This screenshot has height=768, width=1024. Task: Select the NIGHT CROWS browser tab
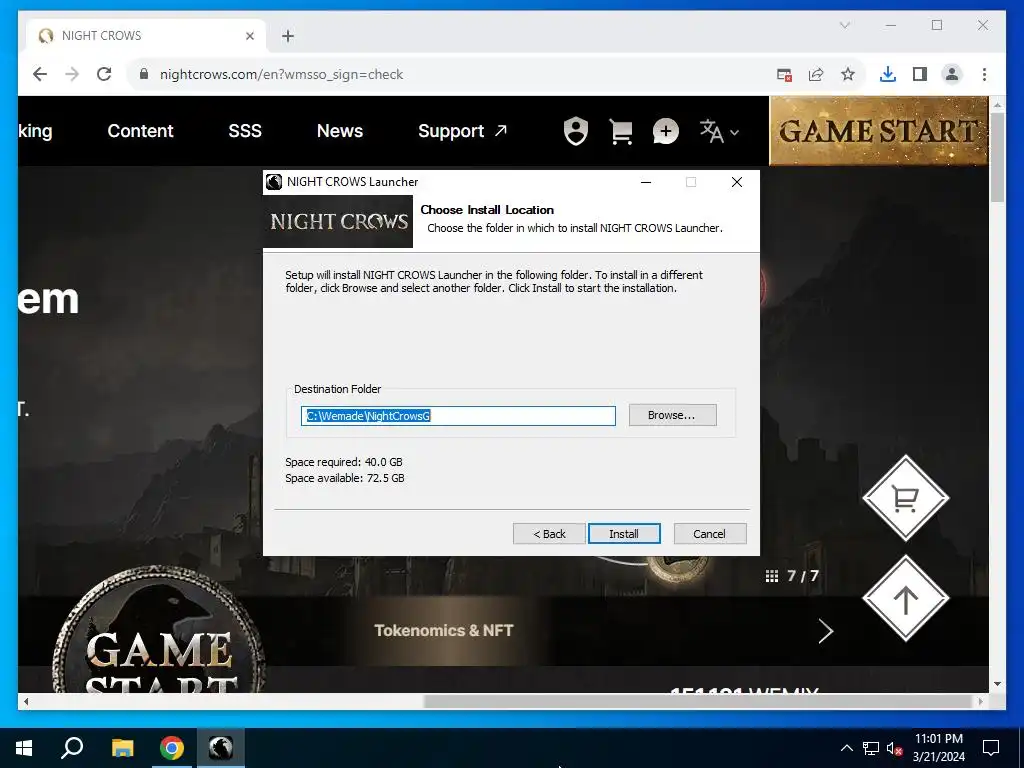[147, 35]
